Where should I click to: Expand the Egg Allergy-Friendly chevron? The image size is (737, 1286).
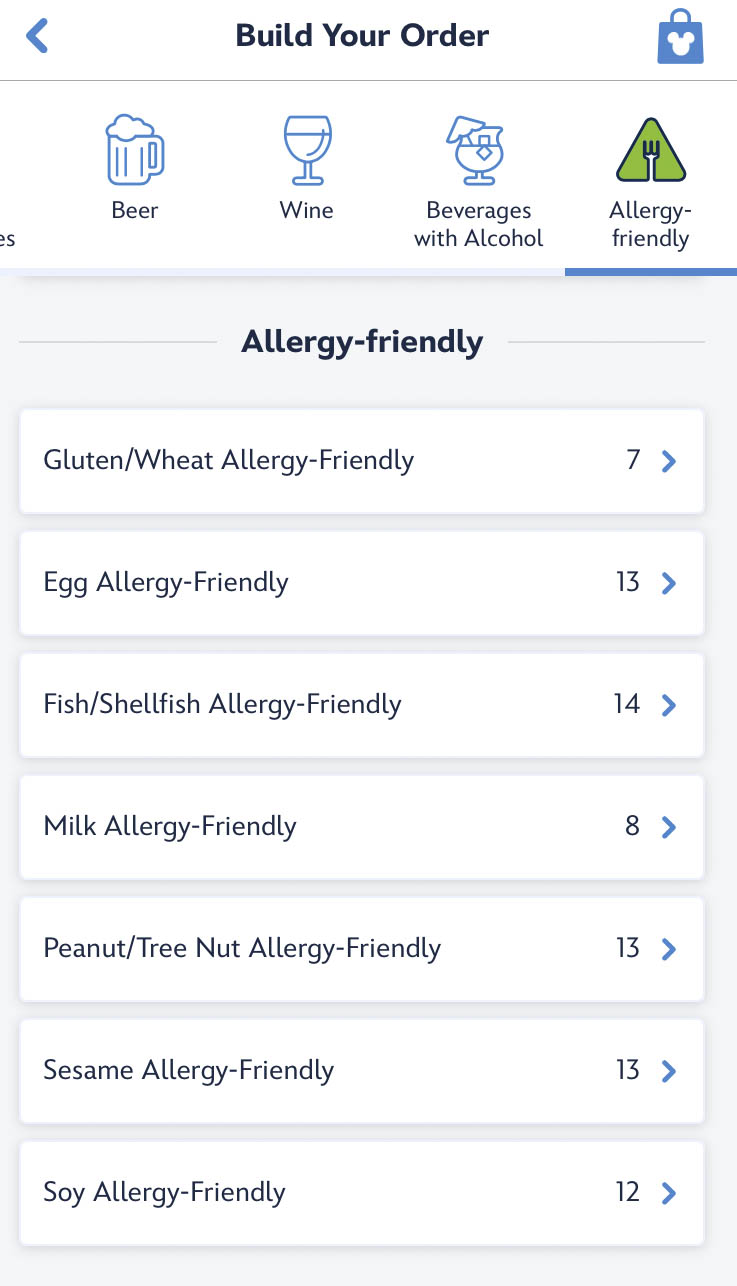[669, 583]
